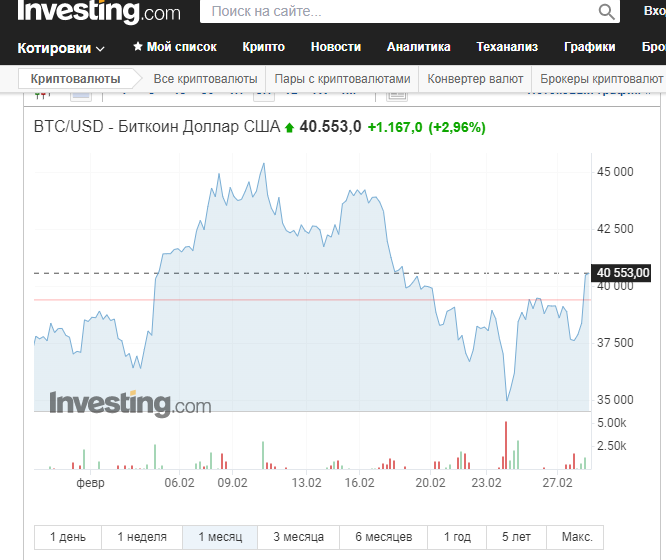The width and height of the screenshot is (666, 560).
Task: Expand the Котировки dropdown menu
Action: click(x=61, y=48)
